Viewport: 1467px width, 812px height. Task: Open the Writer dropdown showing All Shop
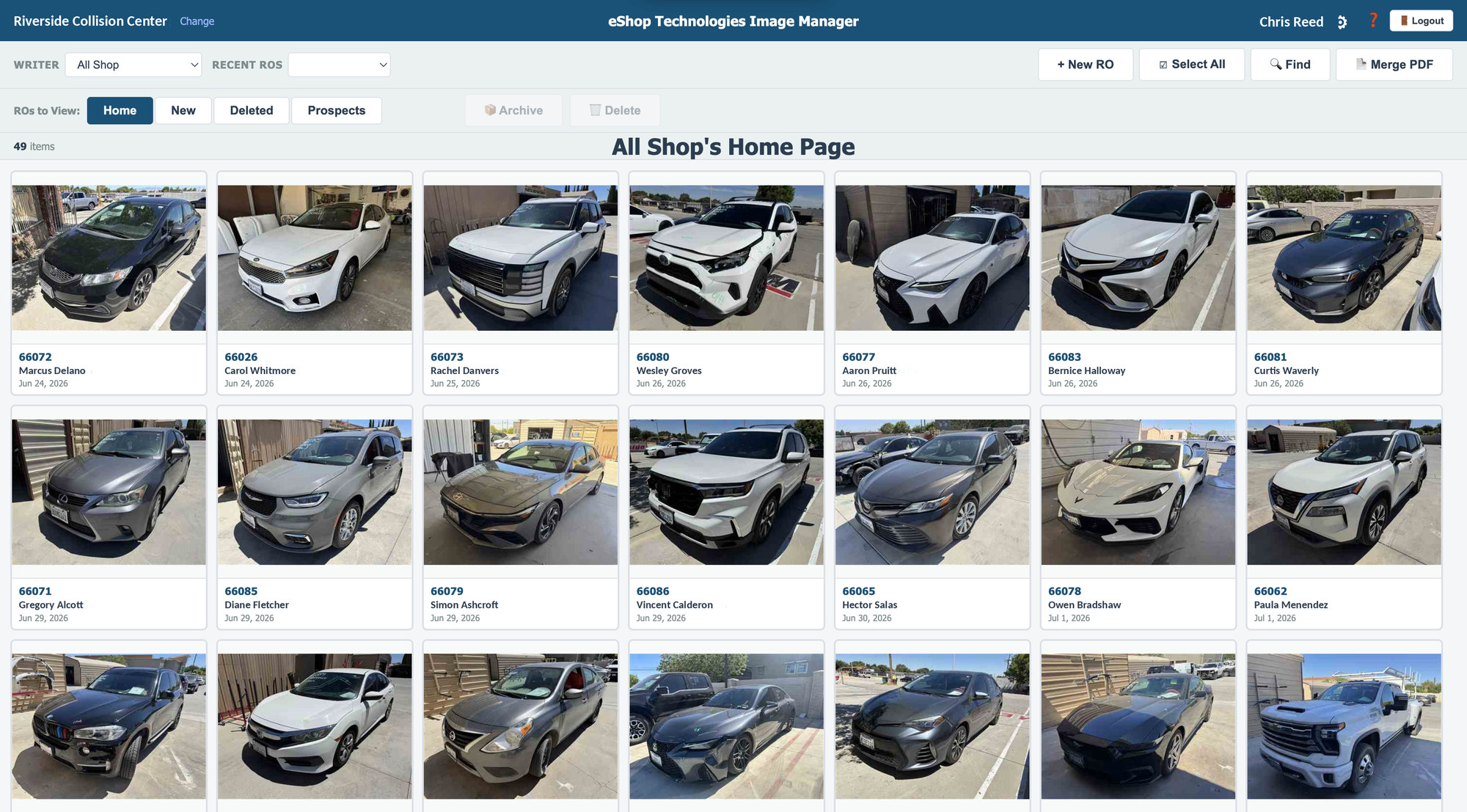[133, 65]
